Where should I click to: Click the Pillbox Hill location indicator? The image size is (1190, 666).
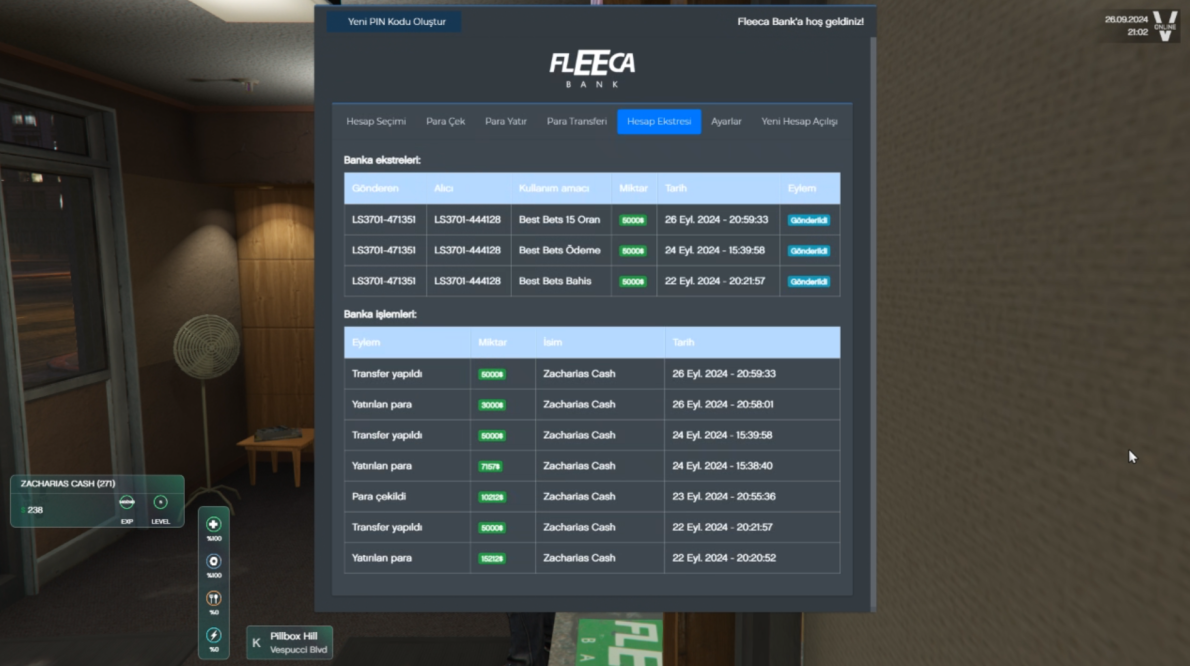(x=289, y=642)
